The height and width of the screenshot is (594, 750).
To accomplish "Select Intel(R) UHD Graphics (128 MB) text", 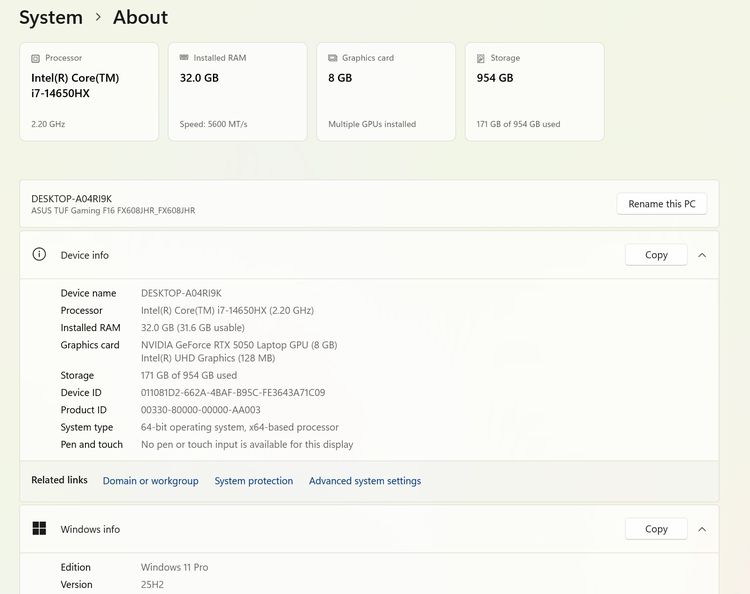I will [x=208, y=358].
